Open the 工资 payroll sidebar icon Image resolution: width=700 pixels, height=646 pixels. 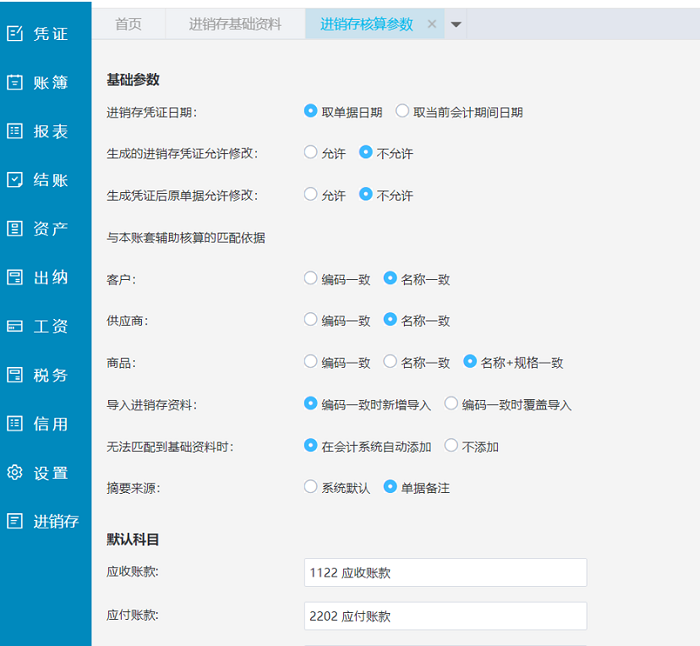(15, 326)
